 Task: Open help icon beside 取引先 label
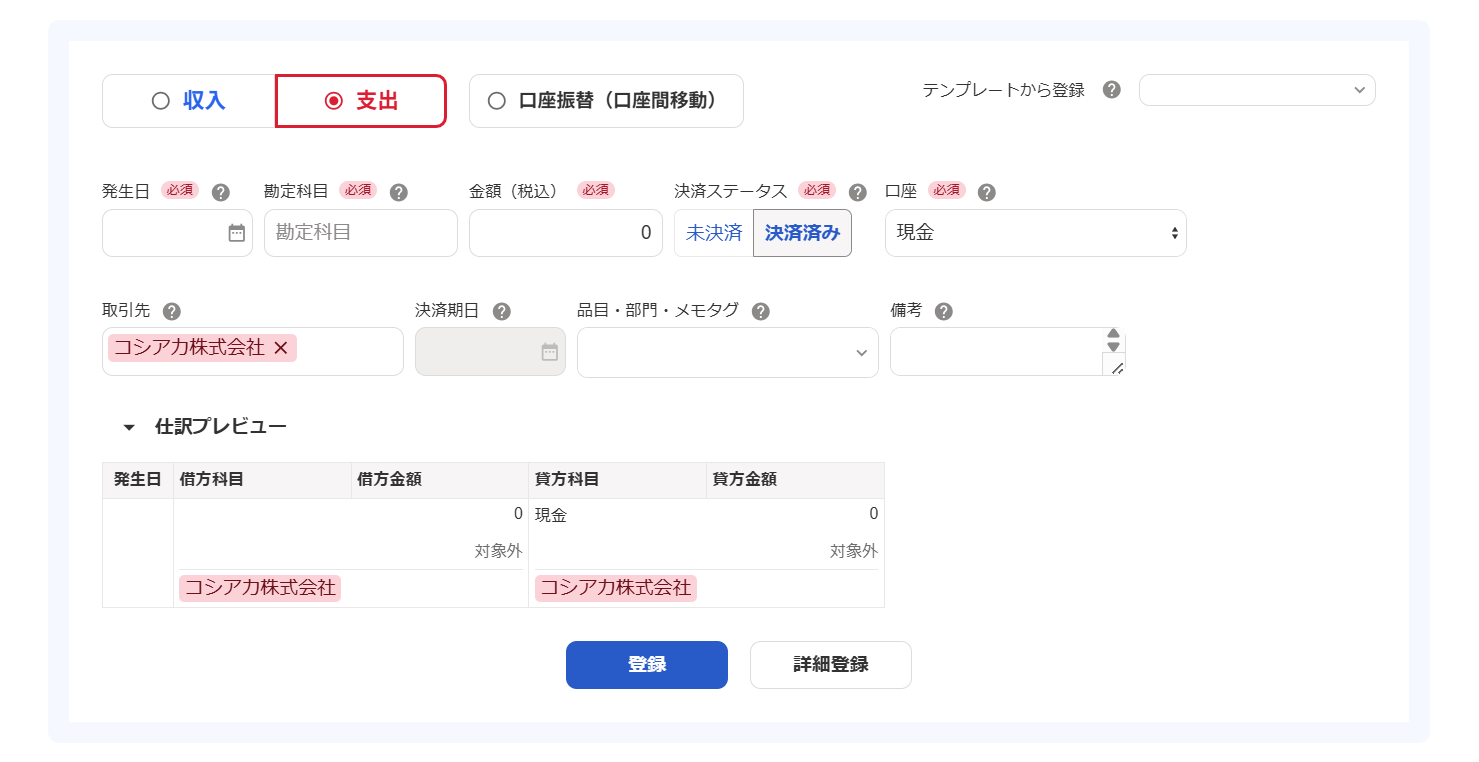[x=171, y=311]
